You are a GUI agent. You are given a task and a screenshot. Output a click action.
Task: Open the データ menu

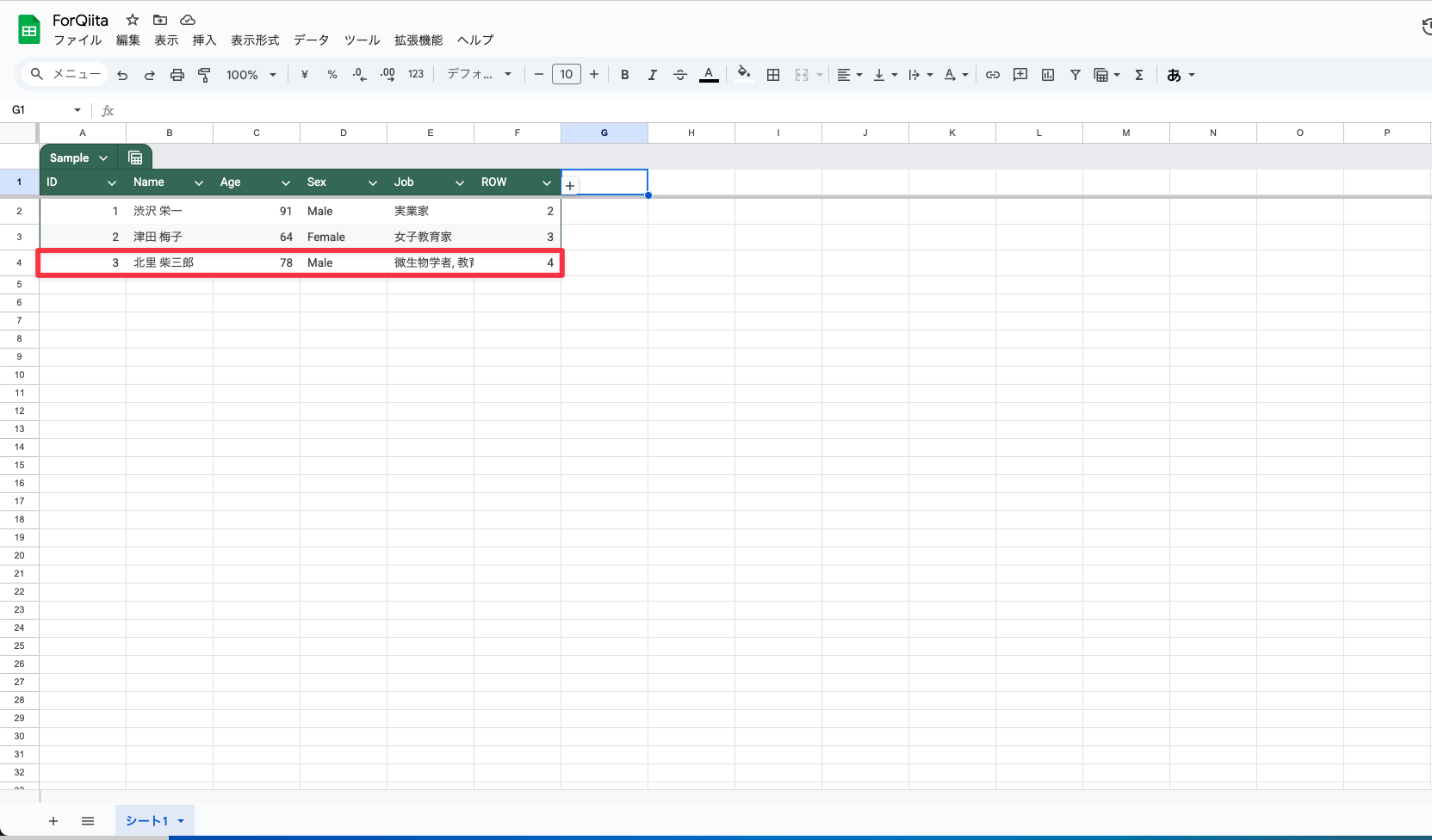click(x=311, y=40)
